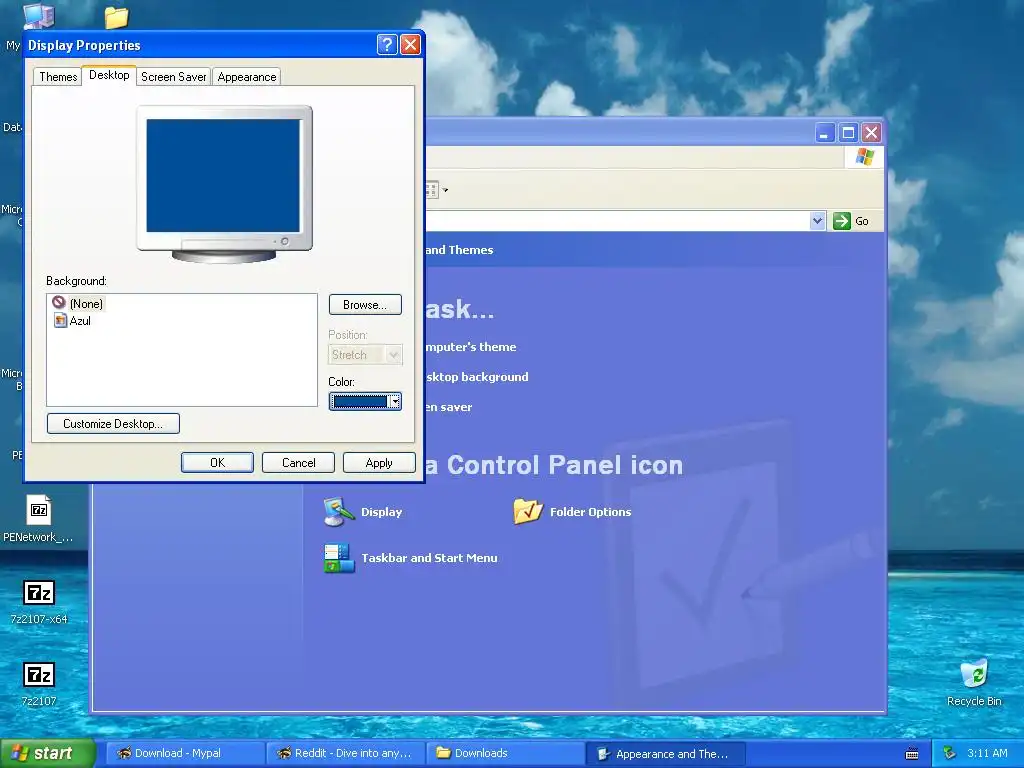Maximize the Appearance and Themes window
Viewport: 1024px width, 768px height.
pos(848,133)
